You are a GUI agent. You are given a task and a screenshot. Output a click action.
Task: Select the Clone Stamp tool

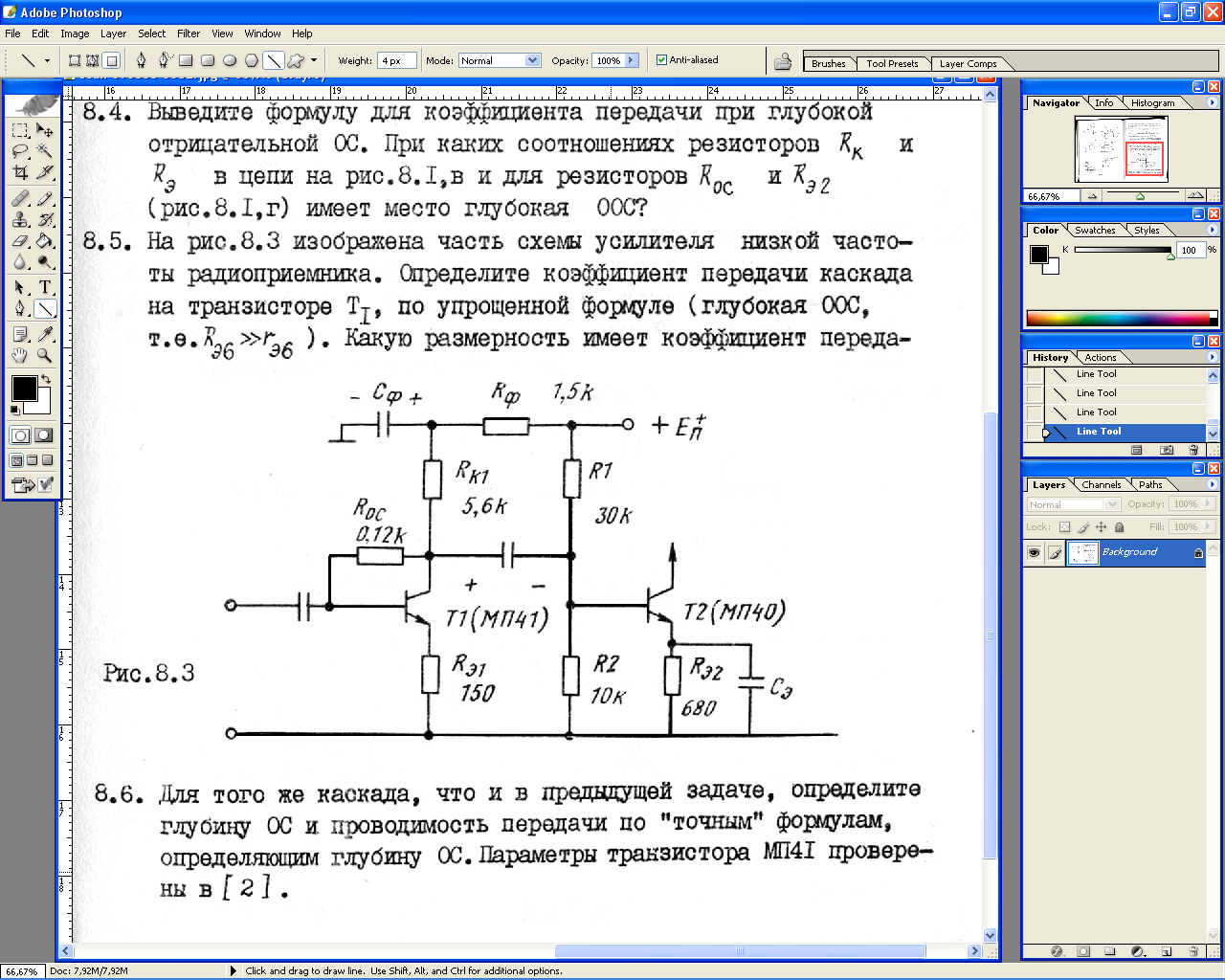click(x=20, y=219)
